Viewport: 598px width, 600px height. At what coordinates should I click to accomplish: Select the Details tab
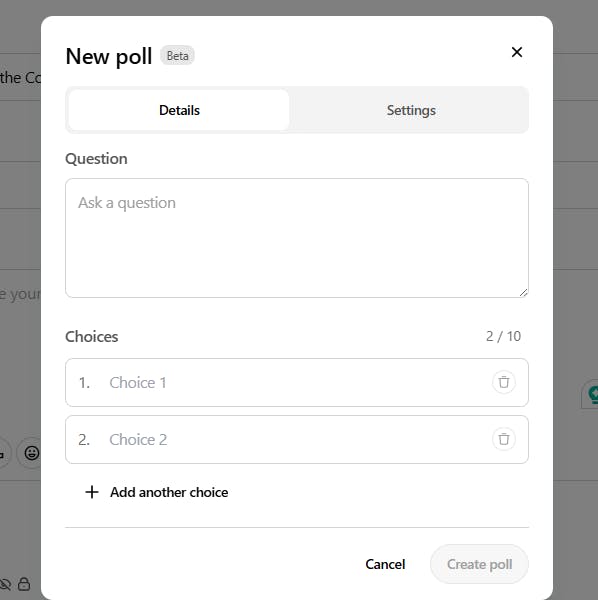179,110
